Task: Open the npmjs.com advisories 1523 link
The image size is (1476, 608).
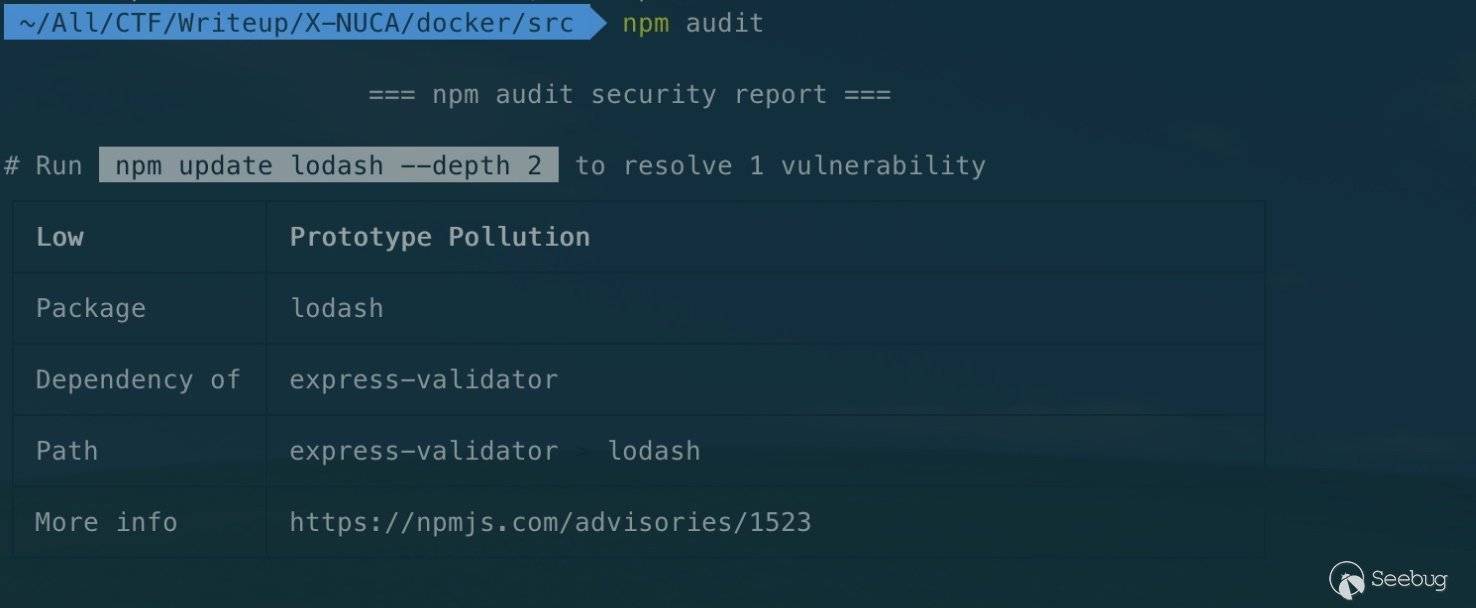Action: click(549, 522)
